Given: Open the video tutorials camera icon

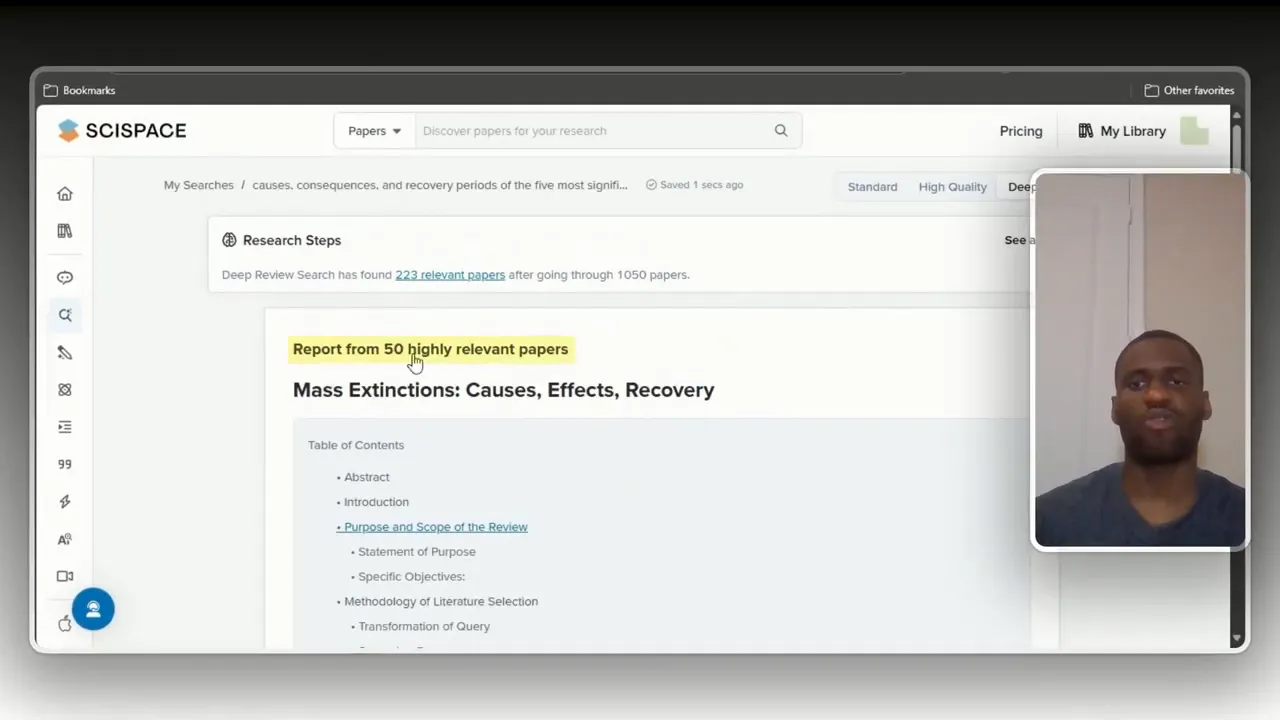Looking at the screenshot, I should tap(64, 576).
